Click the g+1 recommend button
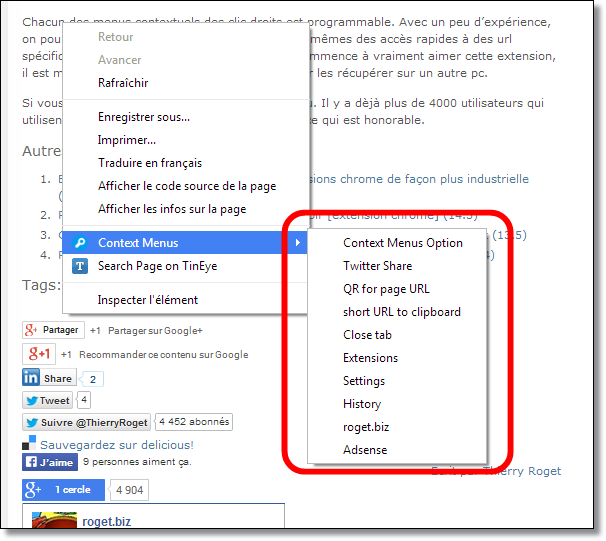Image resolution: width=606 pixels, height=541 pixels. (x=39, y=354)
